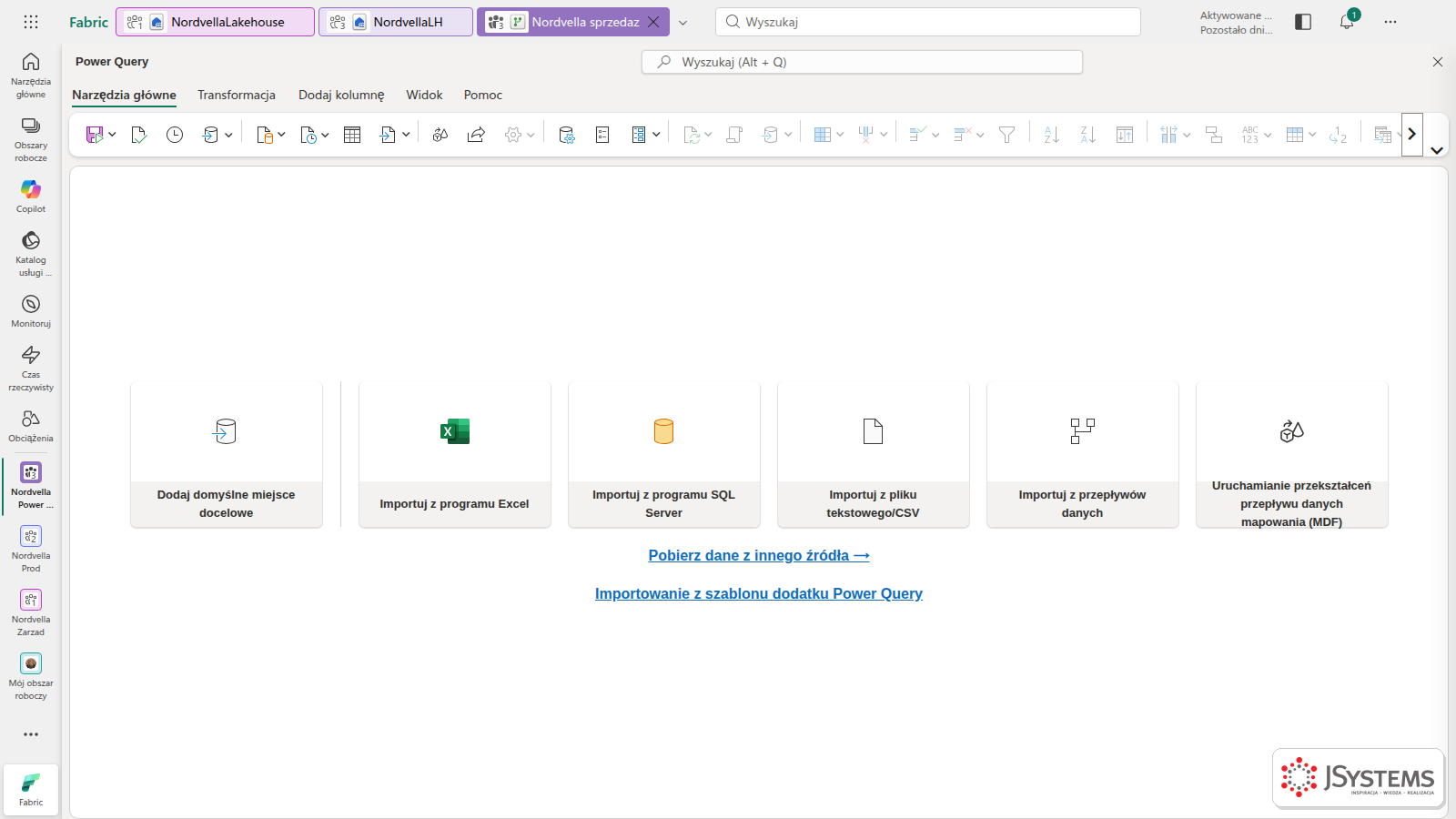Screen dimensions: 1456x819
Task: Click Importuj z programu Excel card
Action: (455, 455)
